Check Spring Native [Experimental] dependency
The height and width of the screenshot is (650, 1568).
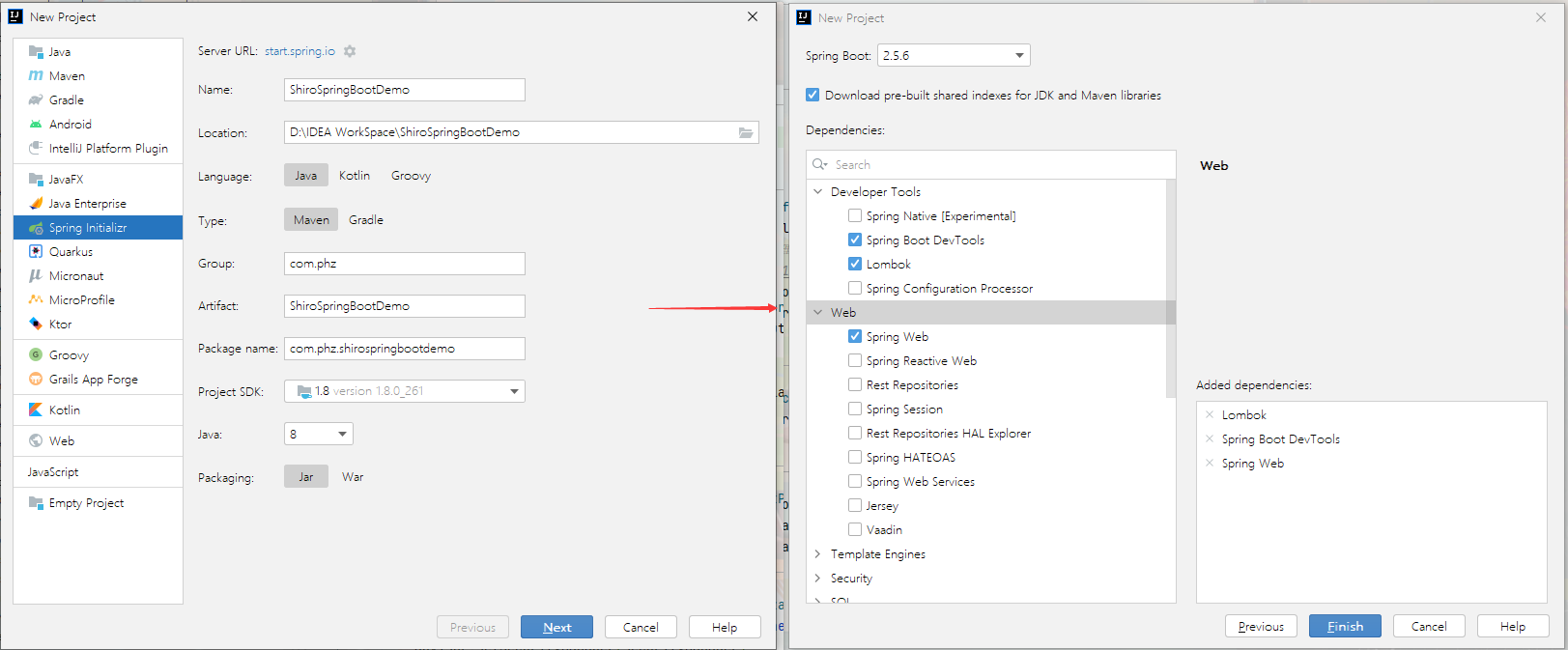[855, 216]
